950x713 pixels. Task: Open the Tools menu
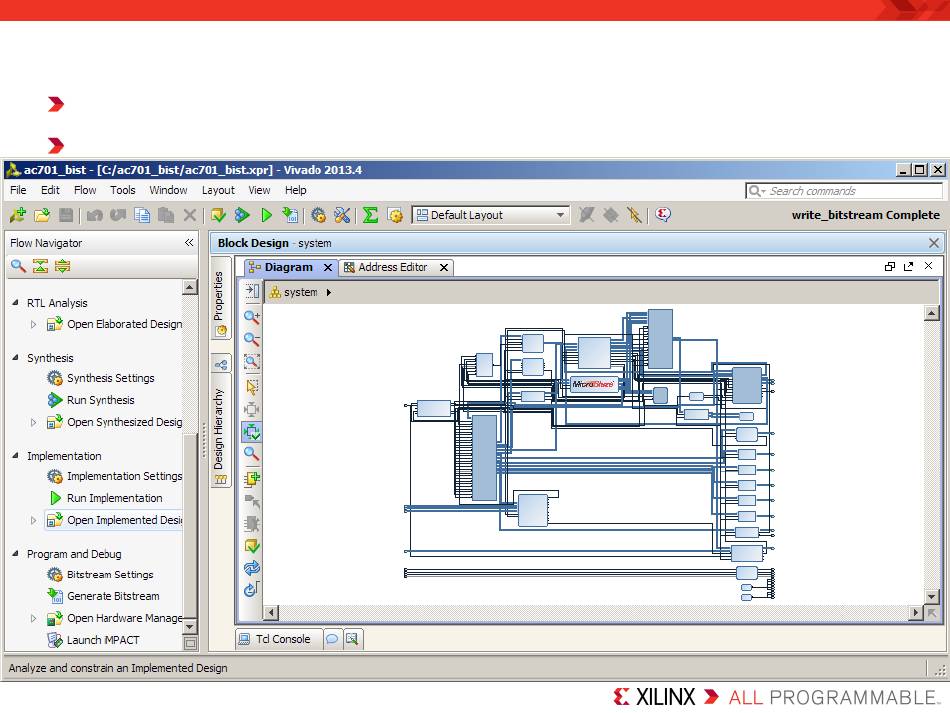click(x=123, y=190)
